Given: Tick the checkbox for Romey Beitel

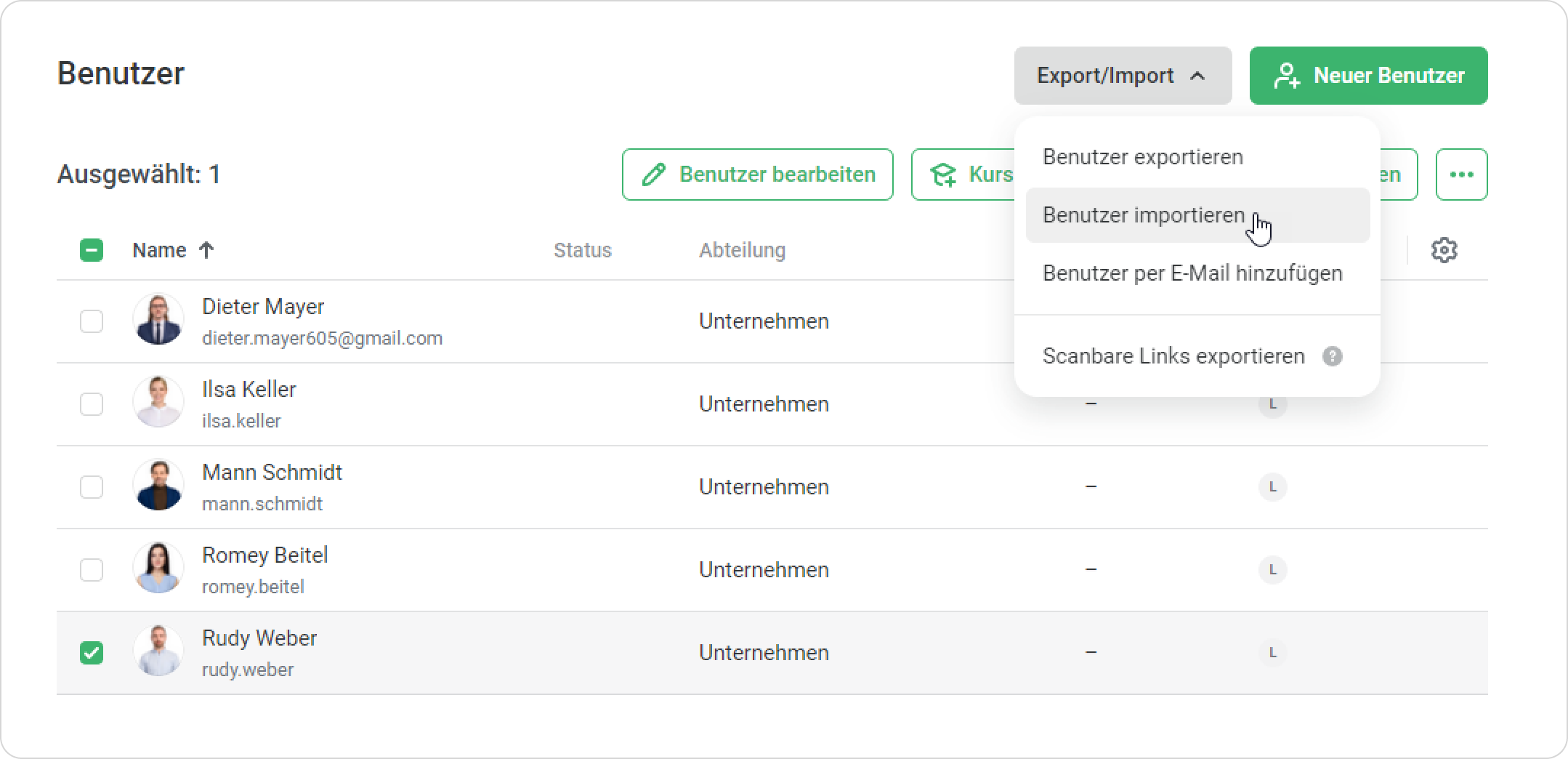Looking at the screenshot, I should (x=92, y=569).
